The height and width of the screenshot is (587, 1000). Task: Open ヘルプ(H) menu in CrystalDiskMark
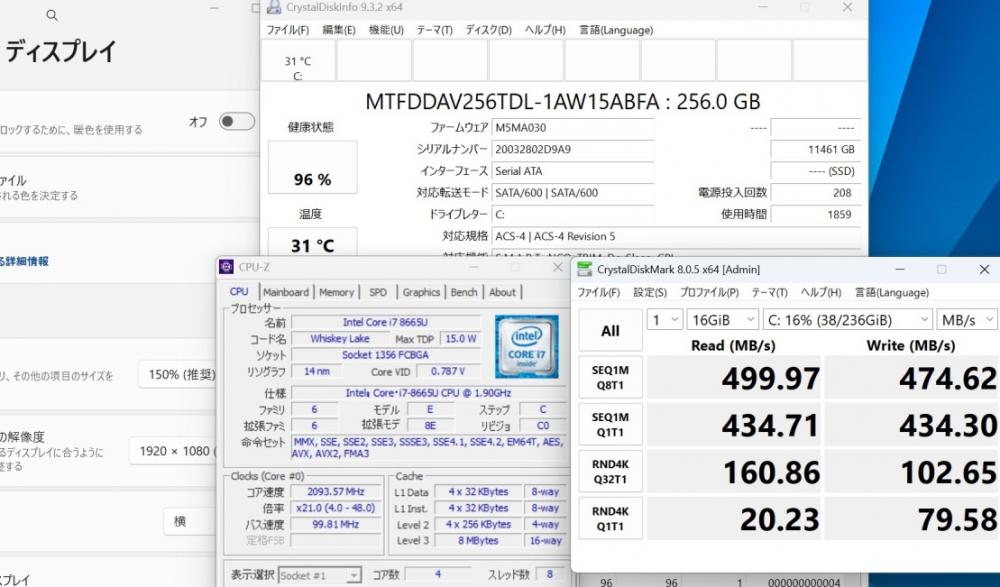821,292
